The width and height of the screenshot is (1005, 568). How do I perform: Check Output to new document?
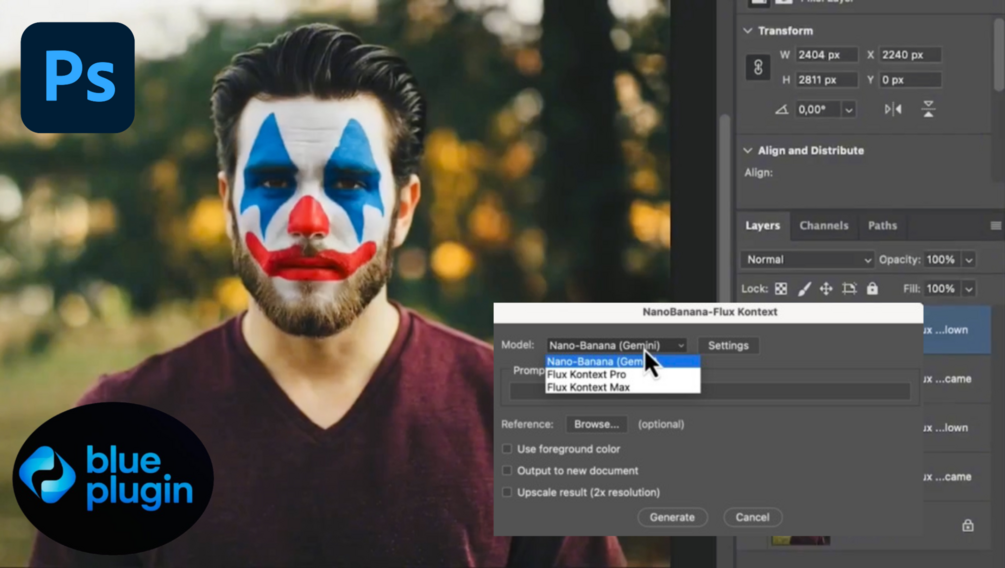coord(507,471)
